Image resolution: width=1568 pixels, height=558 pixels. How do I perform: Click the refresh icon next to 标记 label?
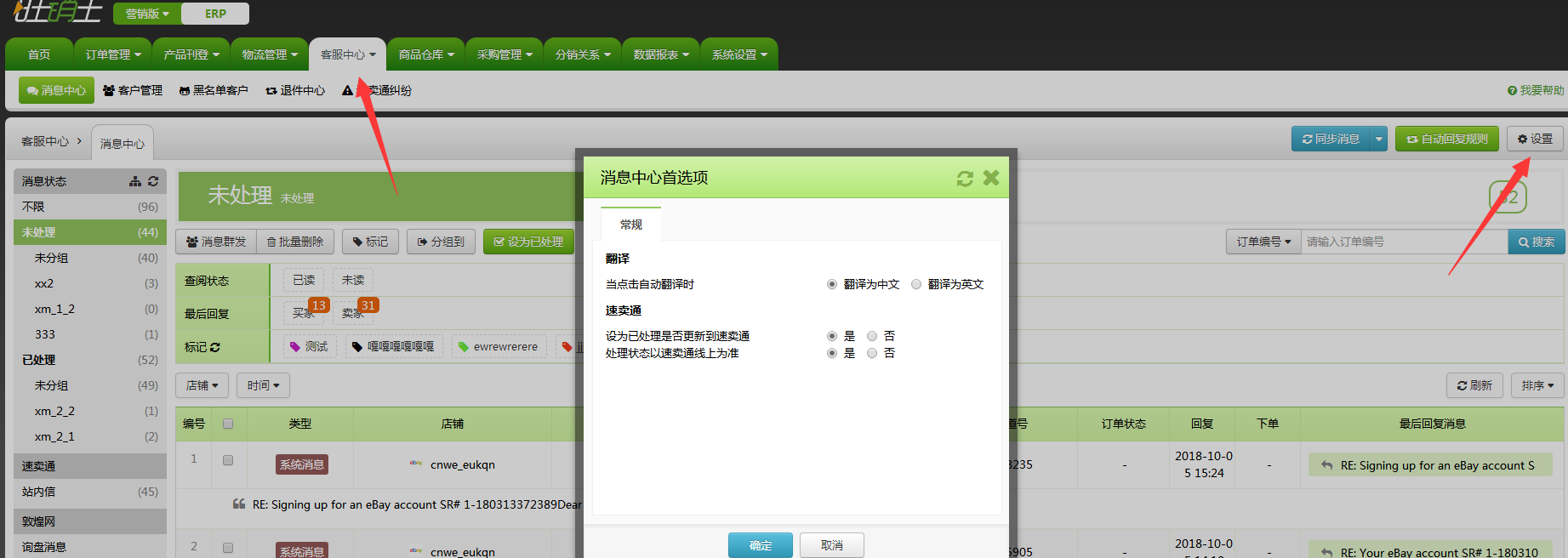pos(215,347)
